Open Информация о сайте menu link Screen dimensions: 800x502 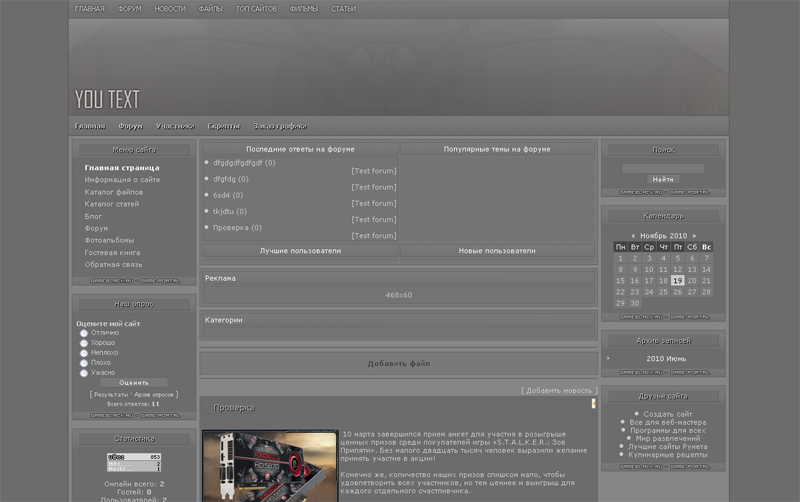click(x=122, y=180)
